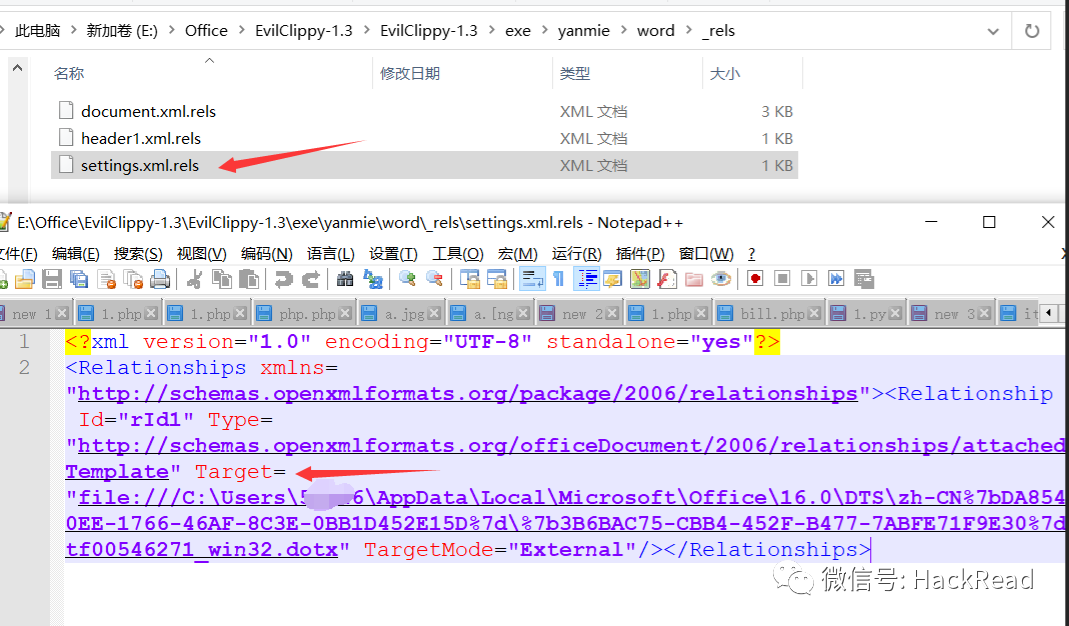This screenshot has height=626, width=1069.
Task: Click the Stop Recording macro icon
Action: pos(782,279)
